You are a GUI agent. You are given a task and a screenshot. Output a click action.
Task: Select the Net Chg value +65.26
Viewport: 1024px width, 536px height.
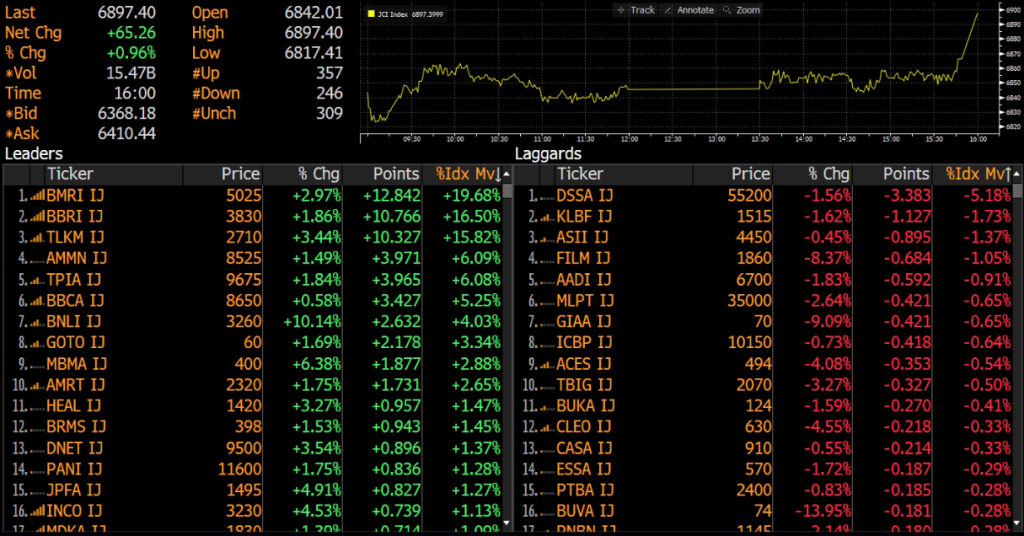point(131,33)
